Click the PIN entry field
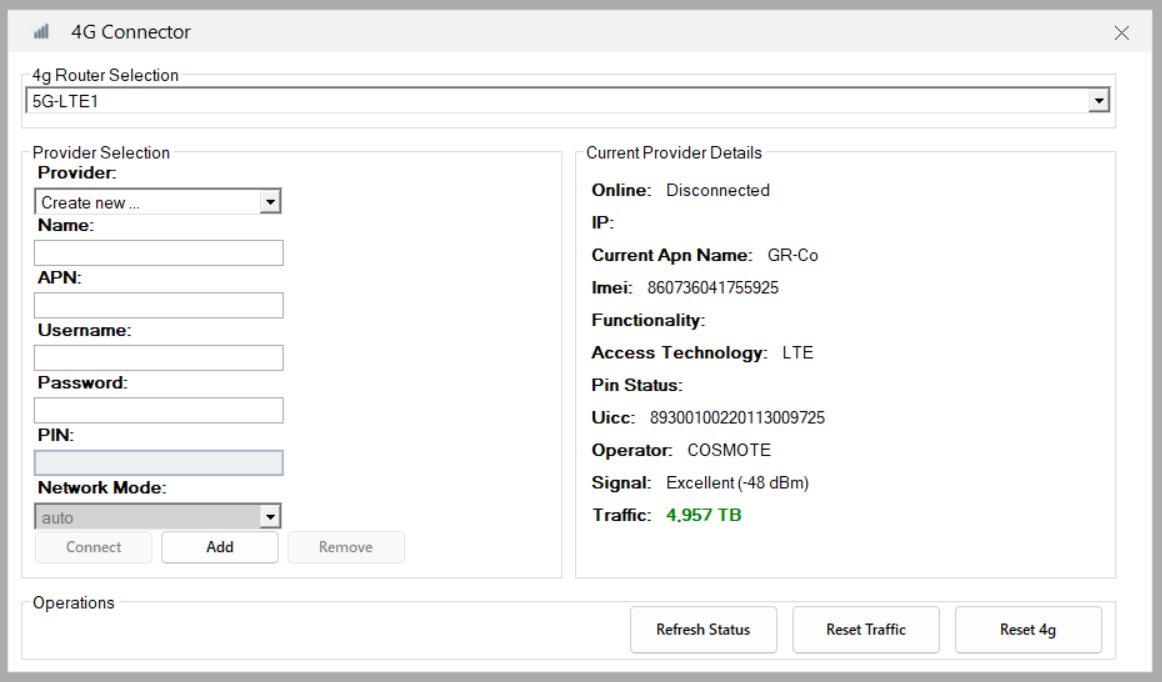Viewport: 1162px width, 682px height. [159, 462]
